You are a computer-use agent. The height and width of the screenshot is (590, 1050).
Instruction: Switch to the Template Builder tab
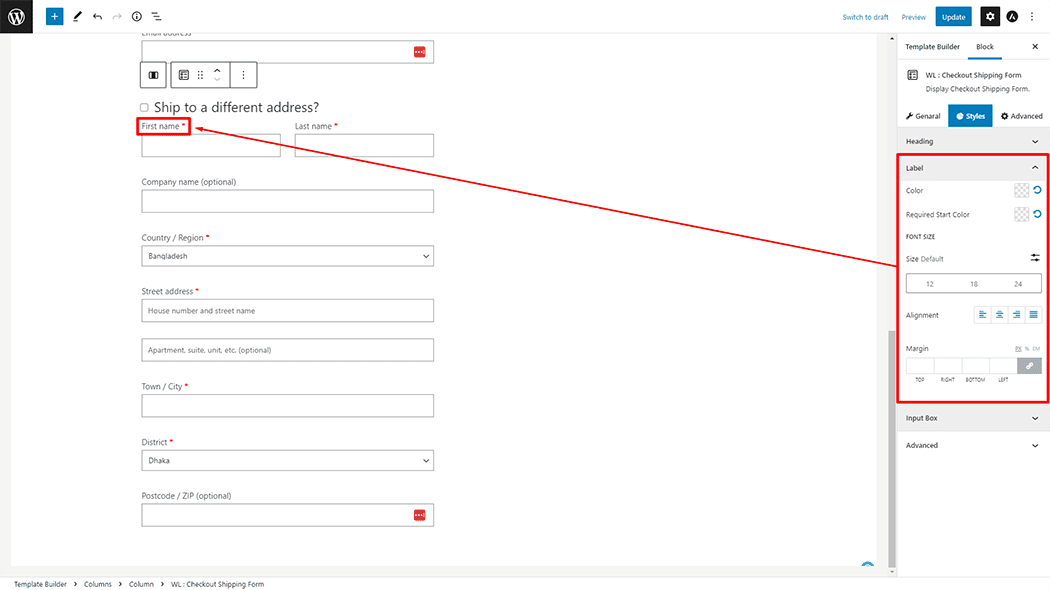point(932,47)
